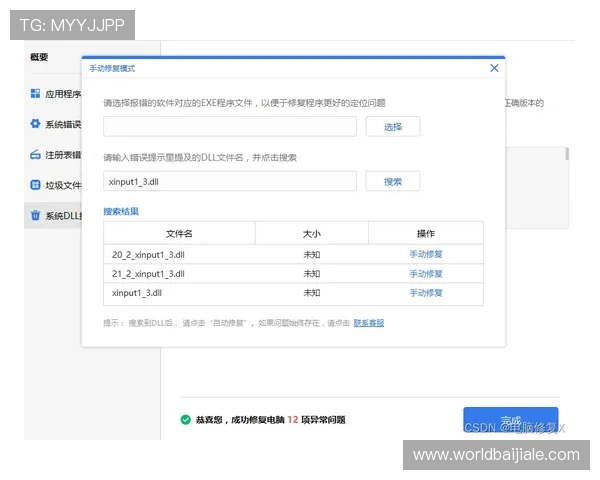This screenshot has height=480, width=600.
Task: Click the 系统错误 gear icon
Action: point(35,124)
